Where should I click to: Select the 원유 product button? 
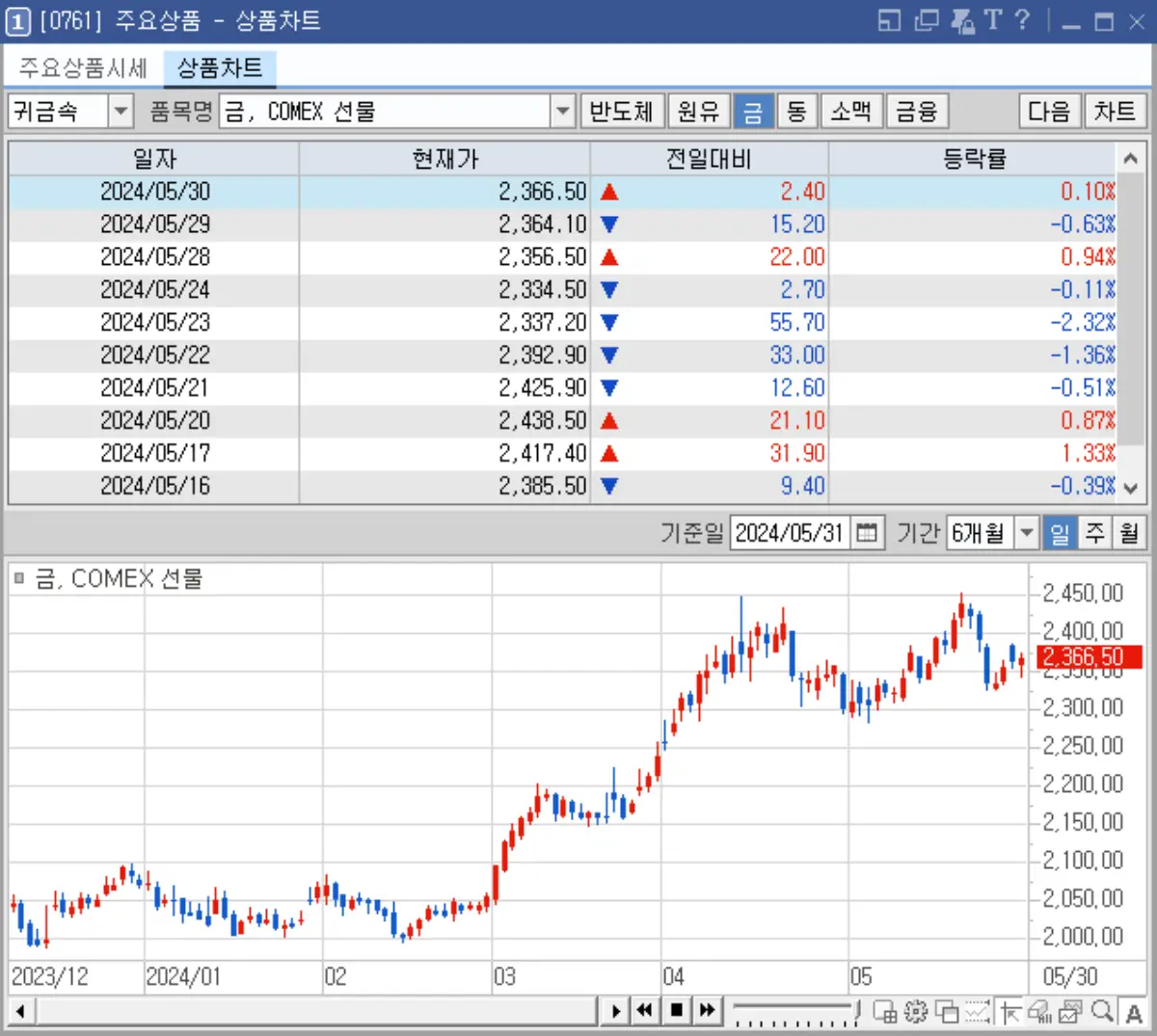click(698, 112)
